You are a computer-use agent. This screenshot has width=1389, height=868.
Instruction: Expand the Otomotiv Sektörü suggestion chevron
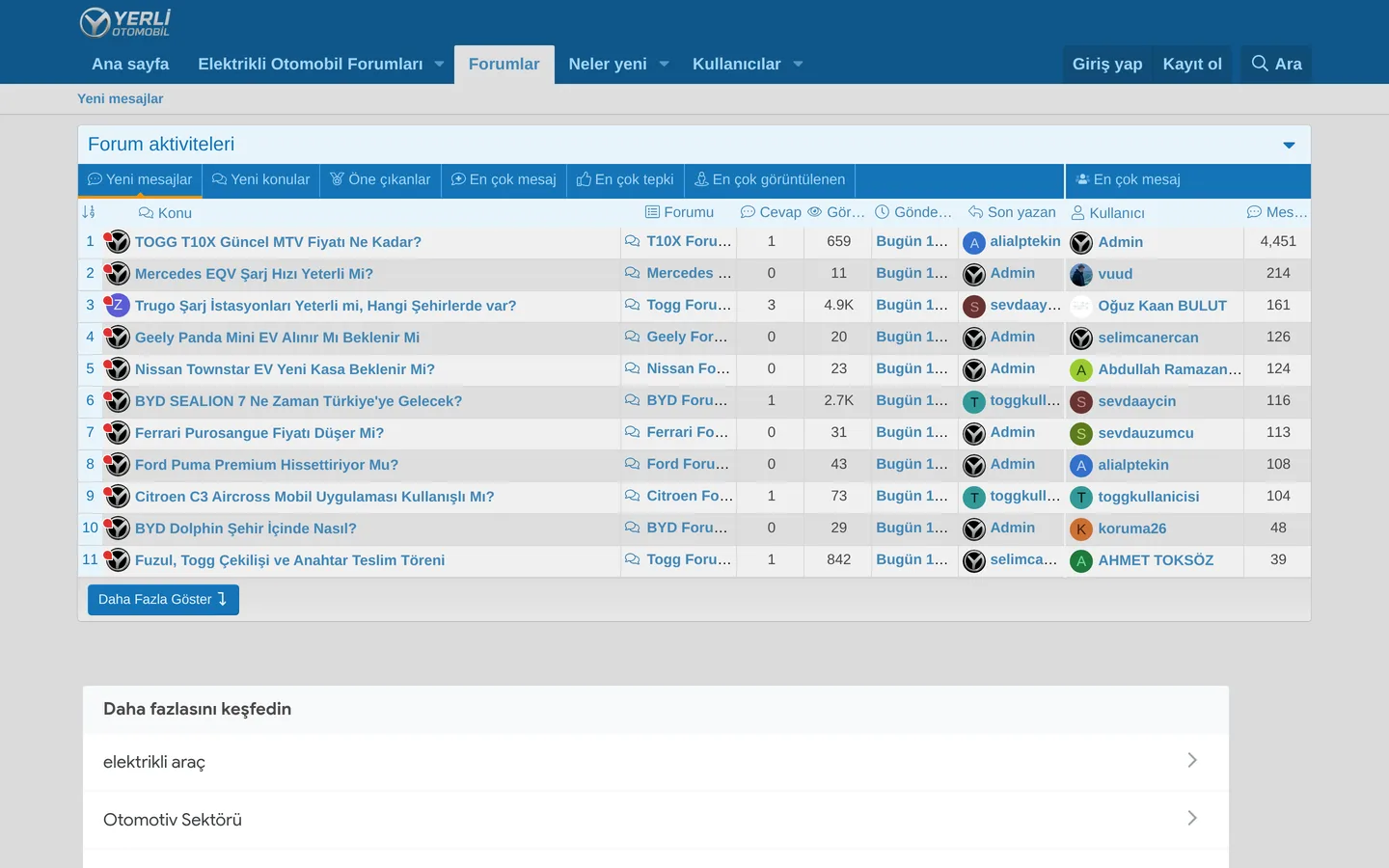(x=1192, y=818)
